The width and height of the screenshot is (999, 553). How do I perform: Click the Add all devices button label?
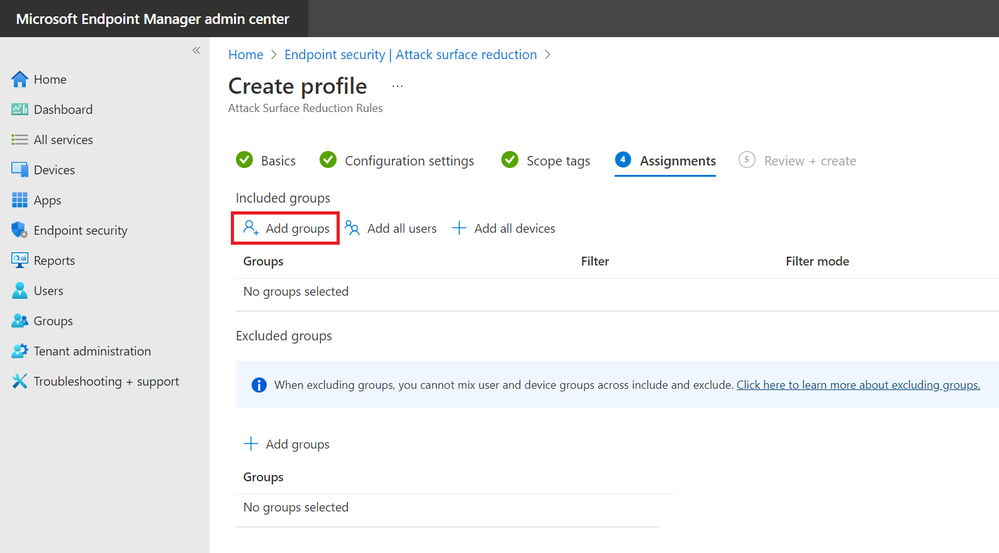pos(515,228)
